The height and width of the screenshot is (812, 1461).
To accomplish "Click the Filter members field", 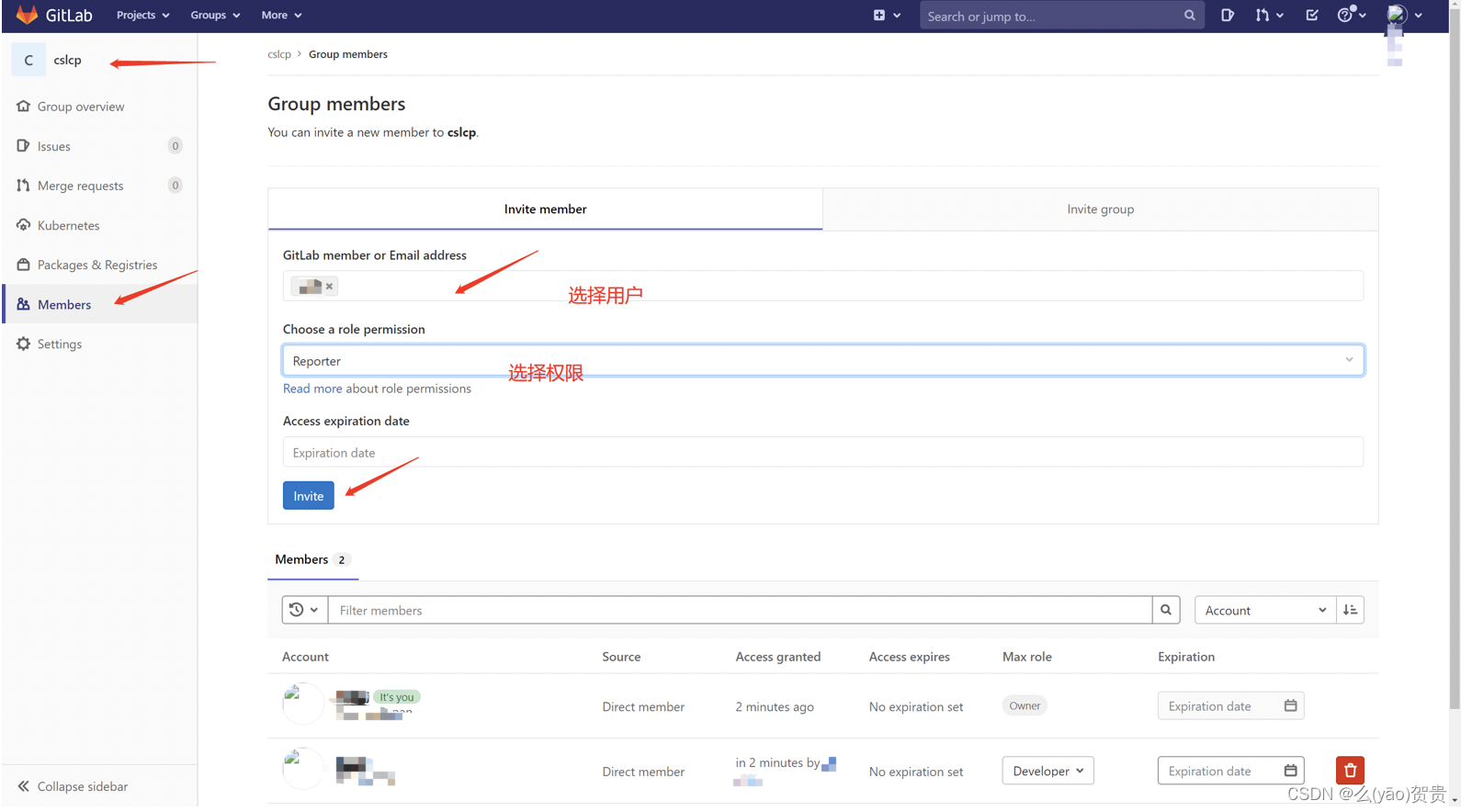I will tap(740, 610).
